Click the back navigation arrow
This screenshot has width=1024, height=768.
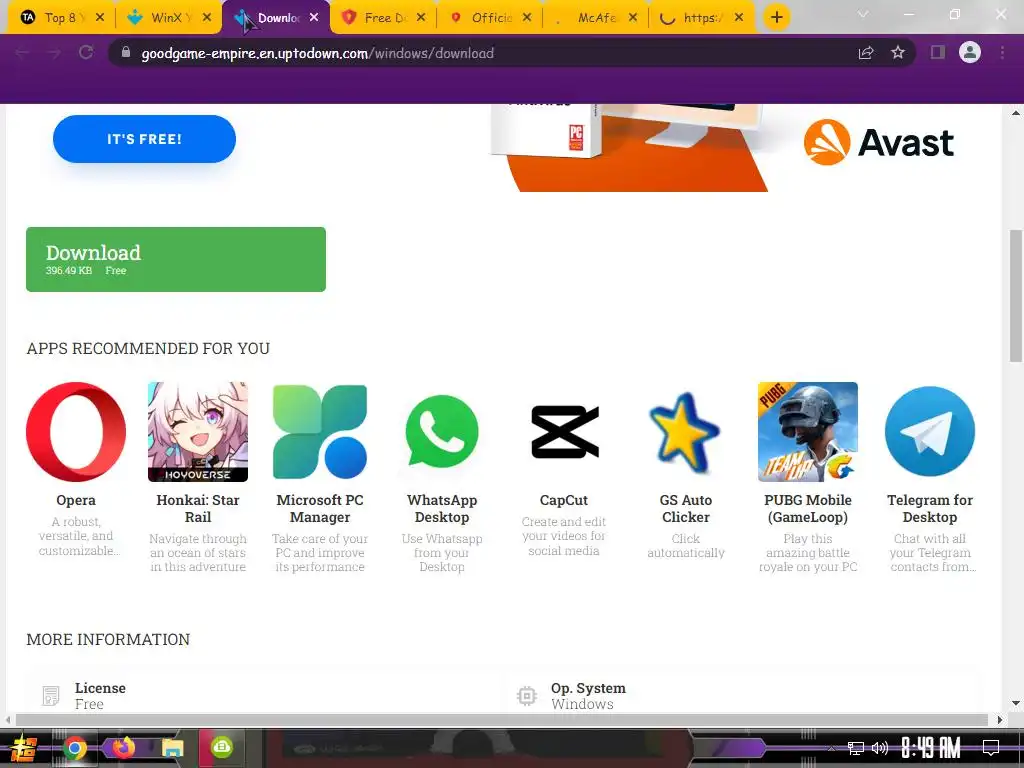(22, 53)
